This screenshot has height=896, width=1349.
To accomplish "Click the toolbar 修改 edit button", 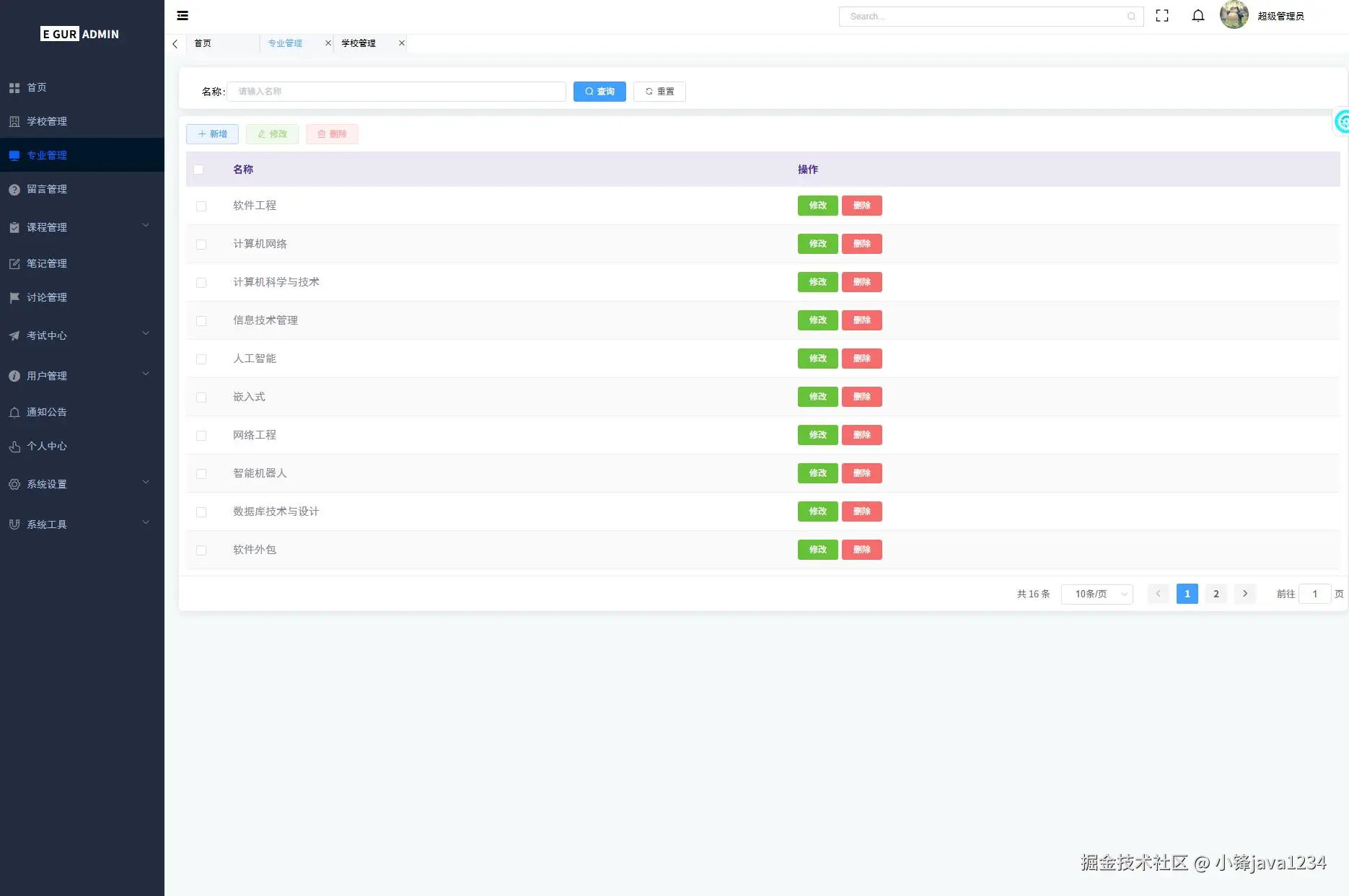I will coord(272,134).
